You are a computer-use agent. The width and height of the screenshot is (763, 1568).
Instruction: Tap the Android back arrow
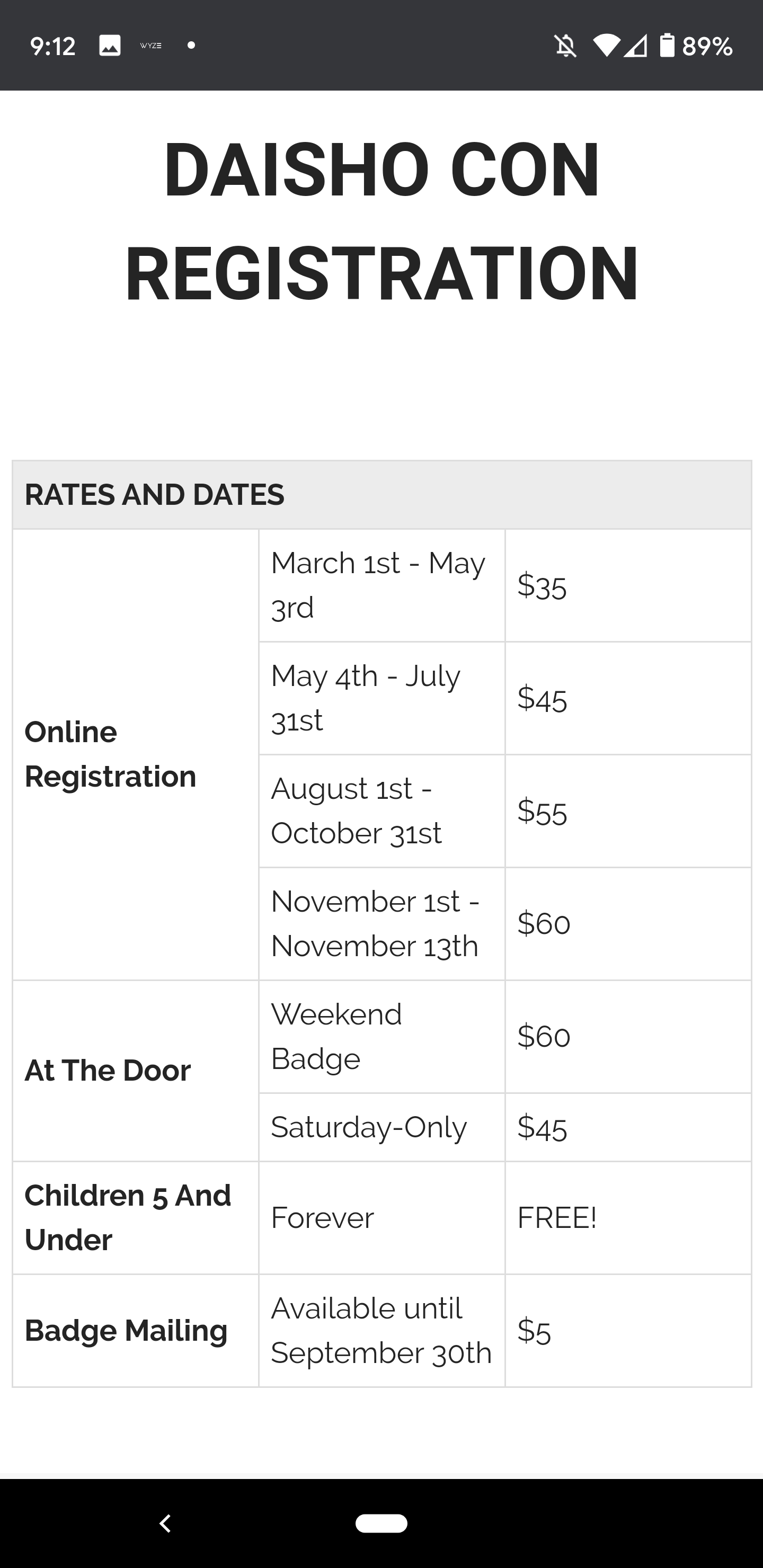coord(165,1523)
